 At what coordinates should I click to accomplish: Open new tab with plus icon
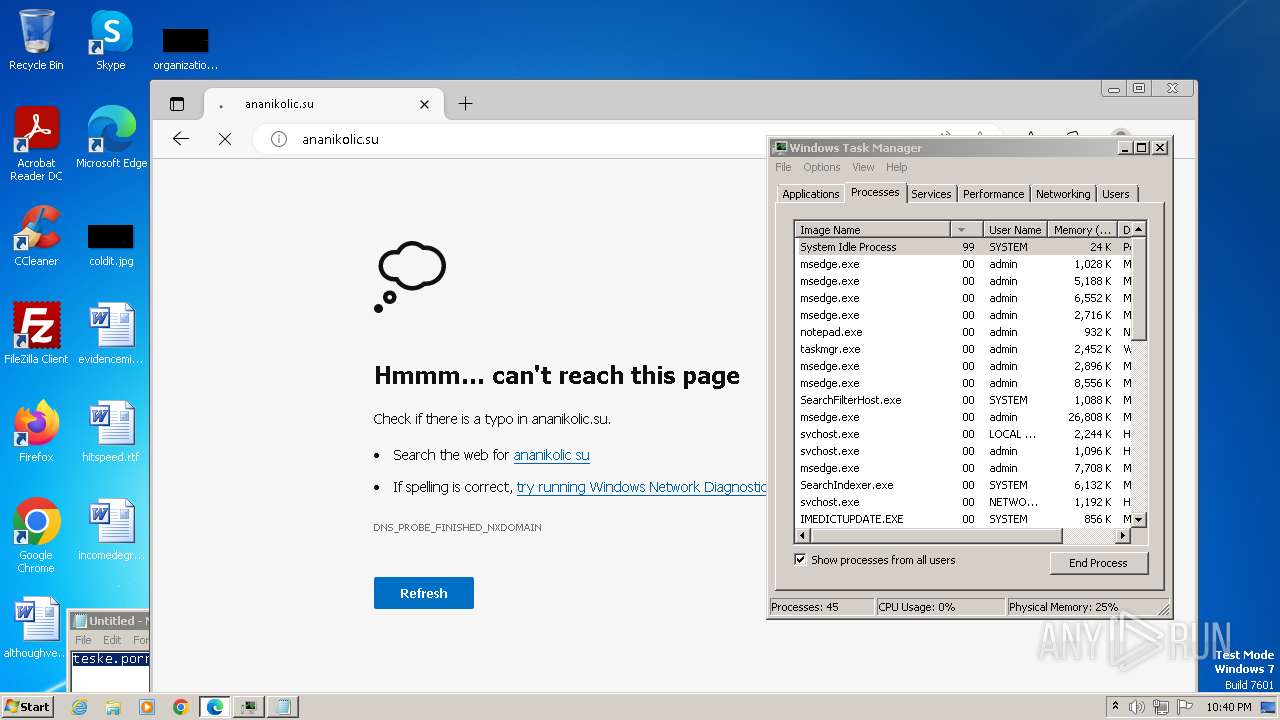(x=465, y=104)
